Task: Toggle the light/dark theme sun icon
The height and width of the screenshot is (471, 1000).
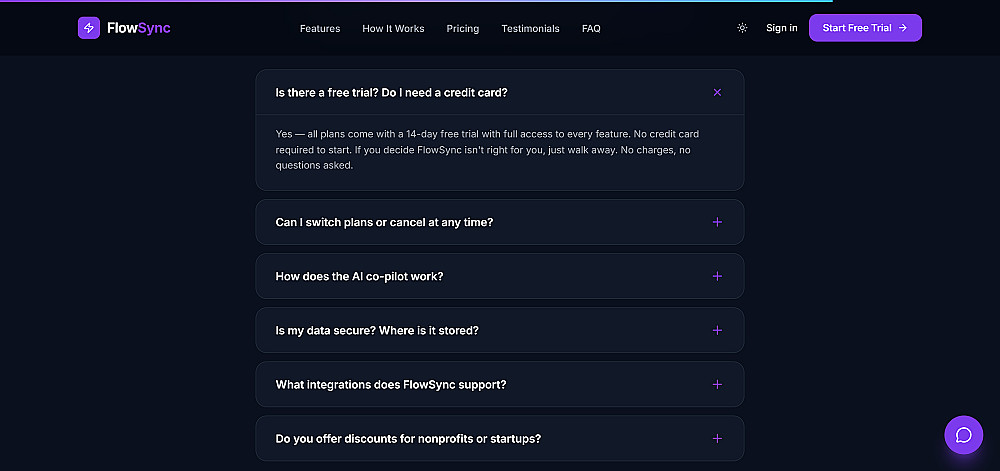Action: point(742,28)
